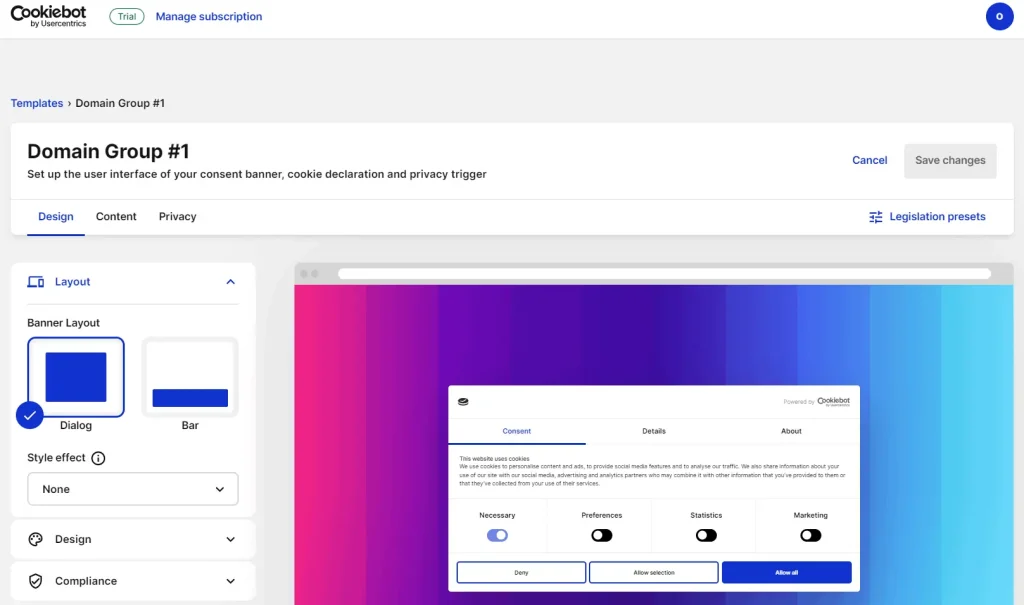Enable the Preferences consent toggle
This screenshot has height=605, width=1024.
(x=601, y=535)
